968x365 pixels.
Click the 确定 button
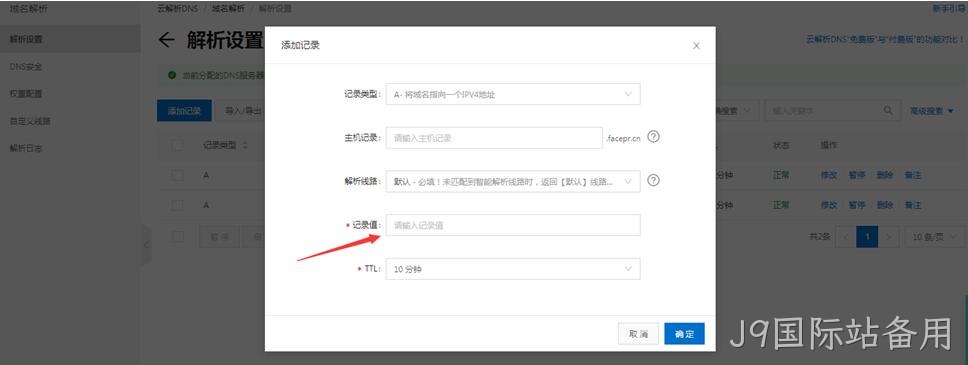point(685,334)
